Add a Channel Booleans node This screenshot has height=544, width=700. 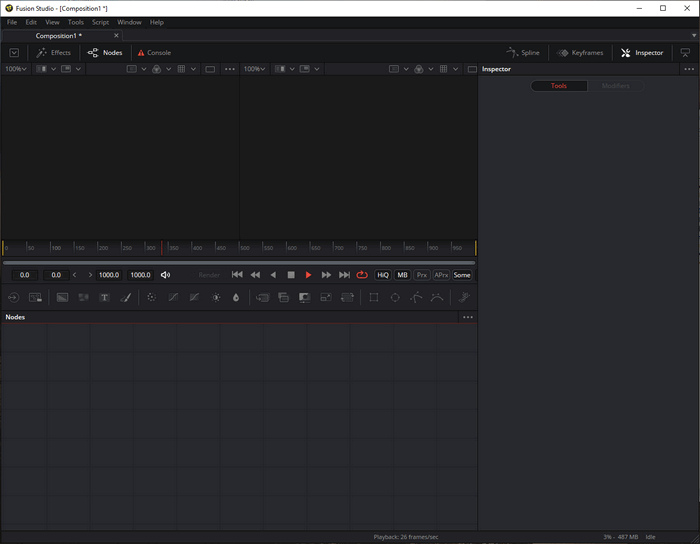coord(283,297)
